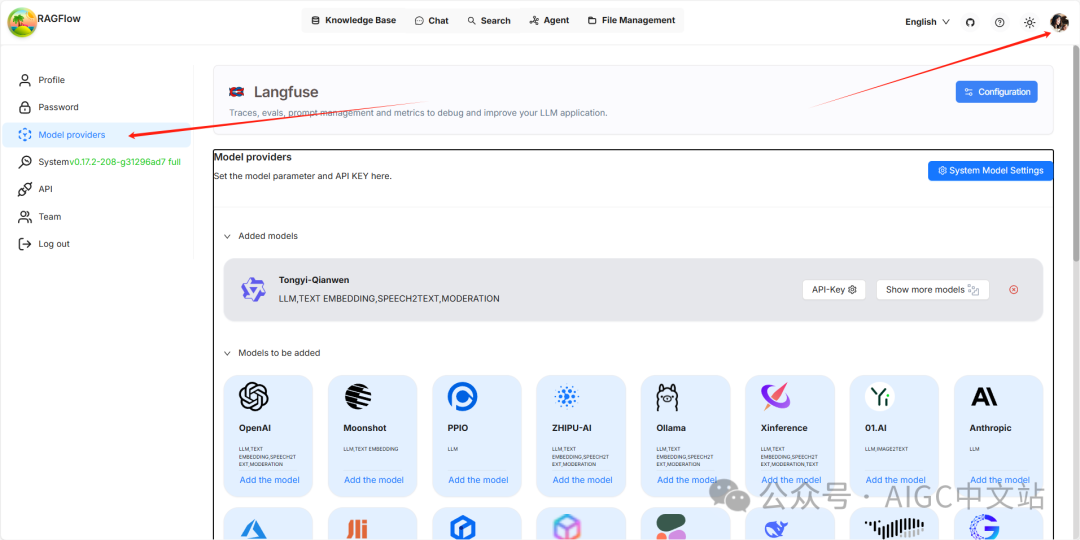Click the Azure logo icon in second row
This screenshot has height=540, width=1080.
pyautogui.click(x=253, y=528)
